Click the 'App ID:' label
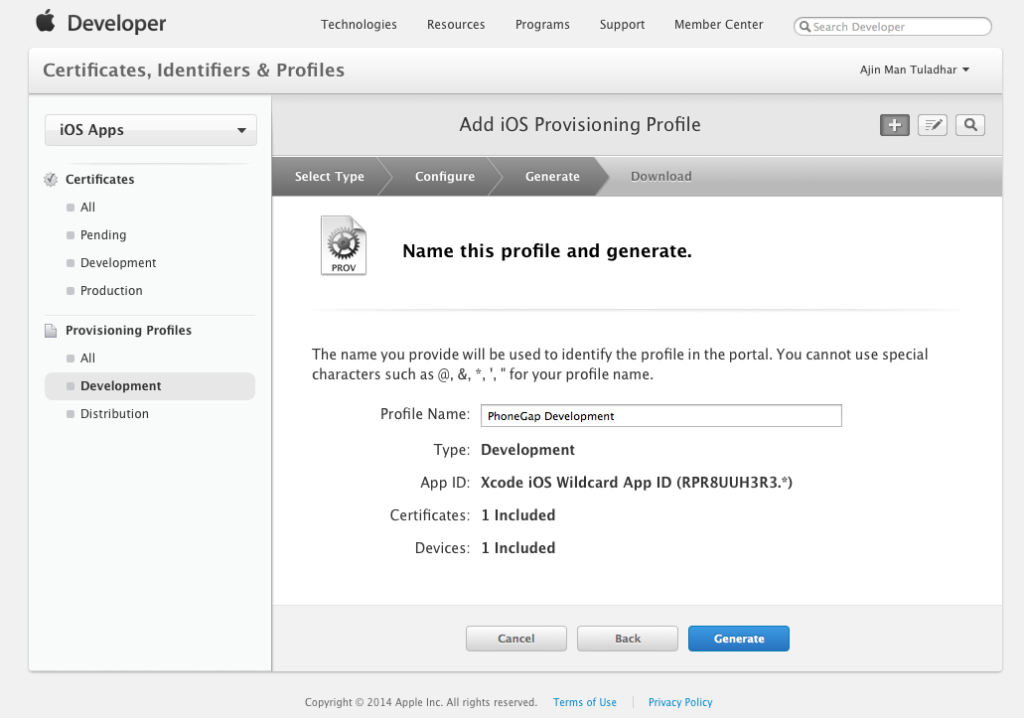The width and height of the screenshot is (1024, 718). click(x=445, y=483)
